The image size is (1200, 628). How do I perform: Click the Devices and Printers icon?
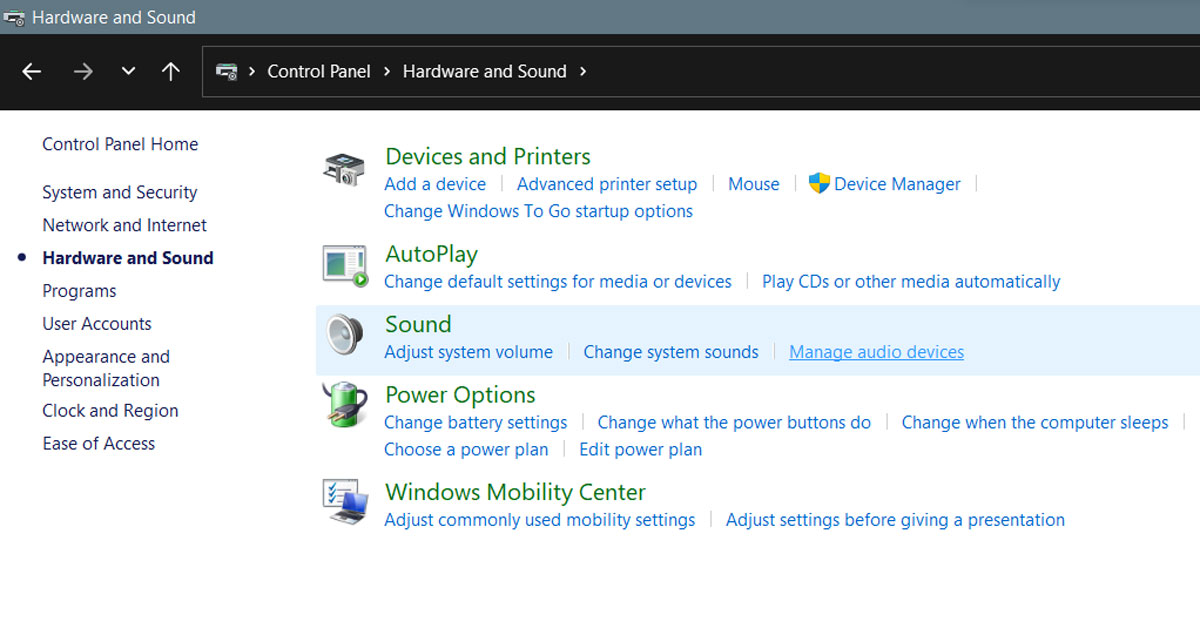(x=344, y=169)
